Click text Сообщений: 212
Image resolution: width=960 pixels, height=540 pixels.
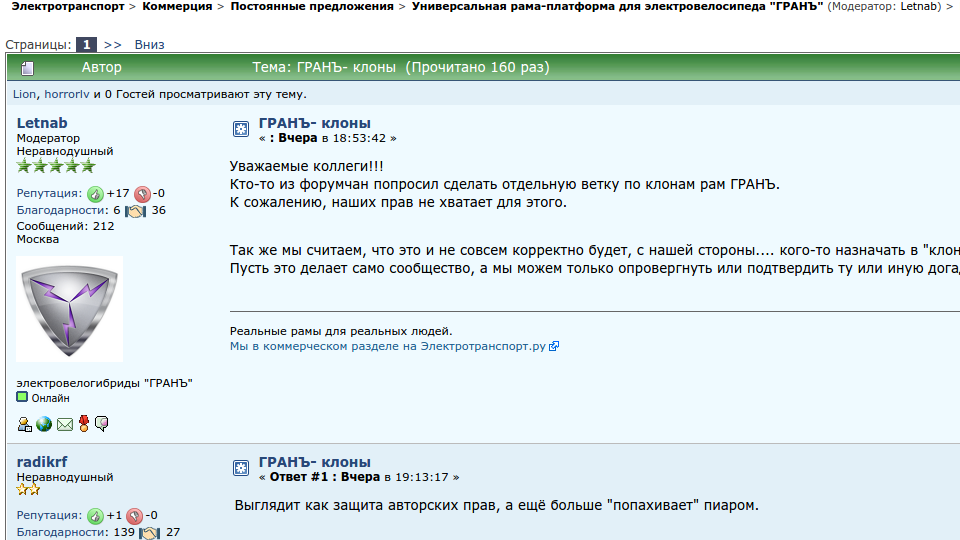tap(66, 226)
